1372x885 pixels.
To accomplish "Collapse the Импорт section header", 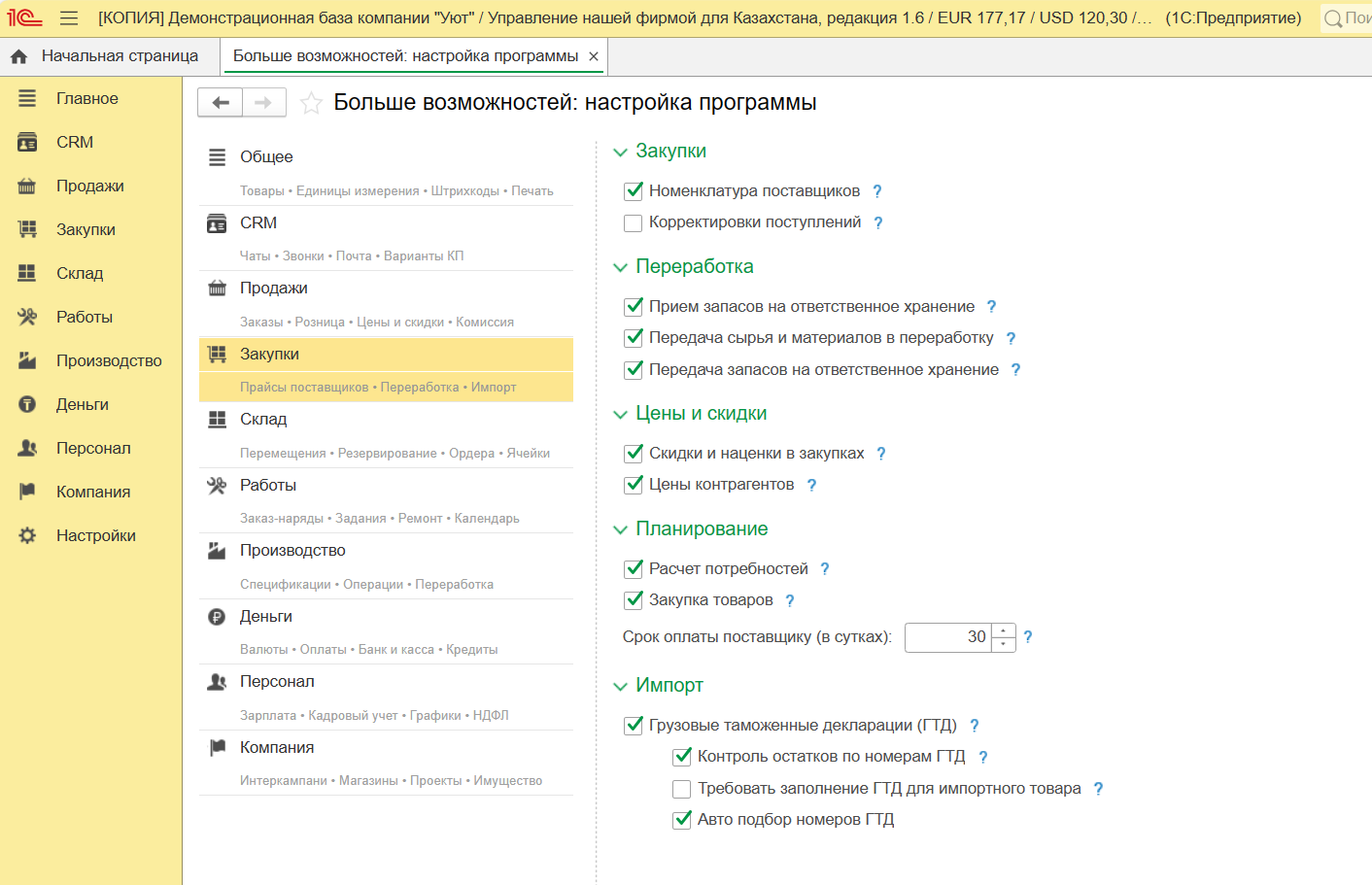I will click(621, 686).
